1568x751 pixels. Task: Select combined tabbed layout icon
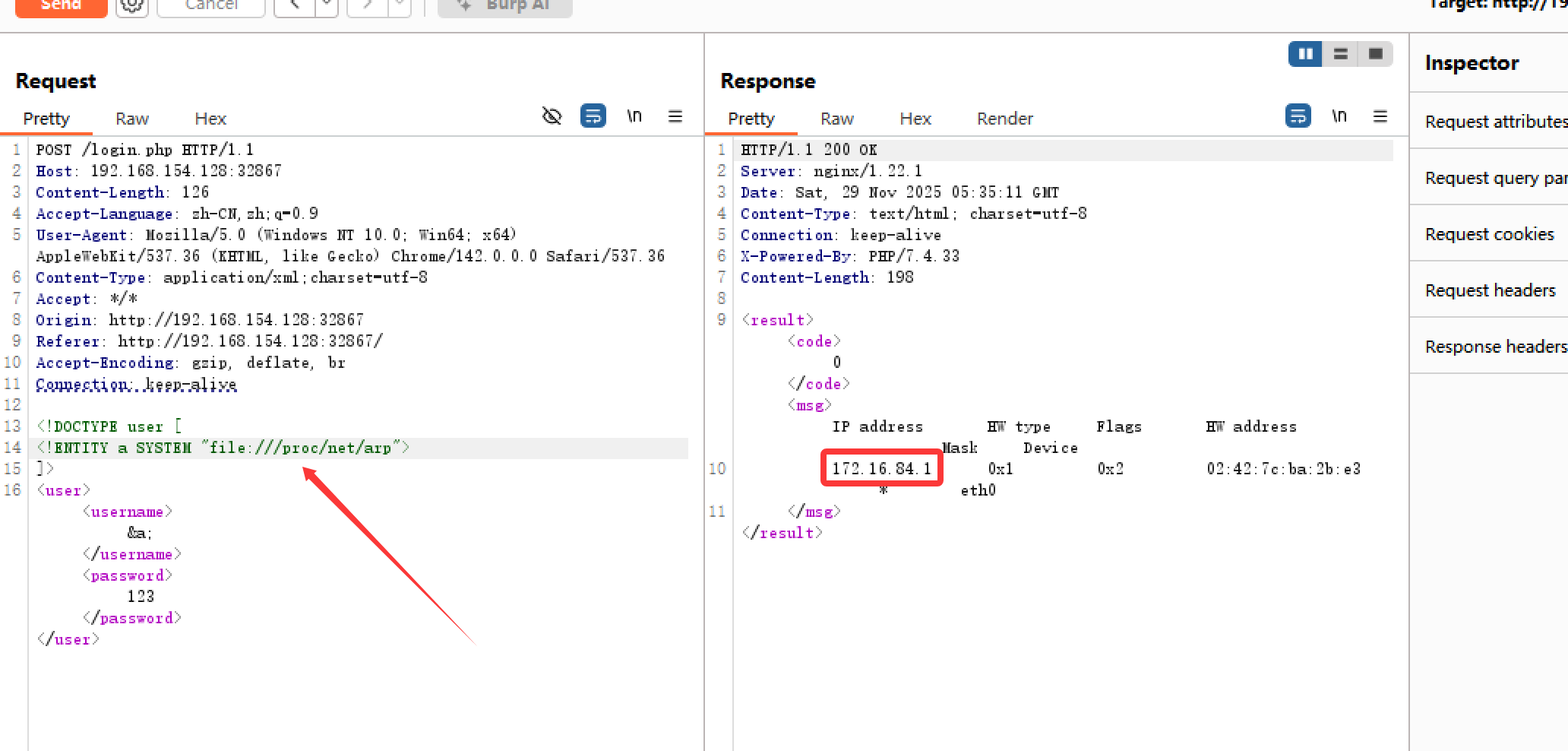(x=1375, y=54)
